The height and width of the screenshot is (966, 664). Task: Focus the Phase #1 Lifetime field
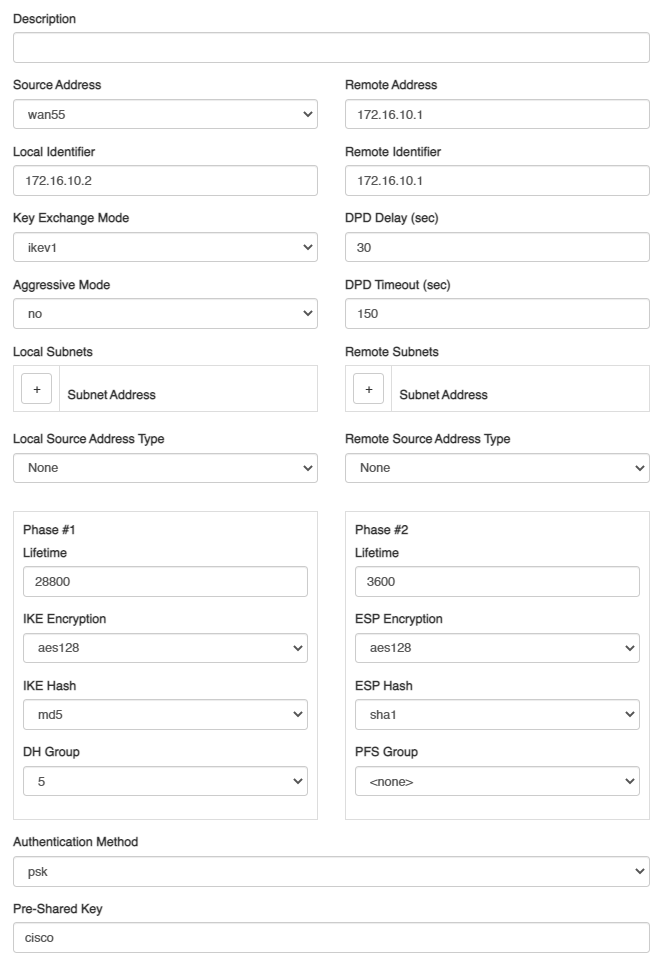pos(165,582)
